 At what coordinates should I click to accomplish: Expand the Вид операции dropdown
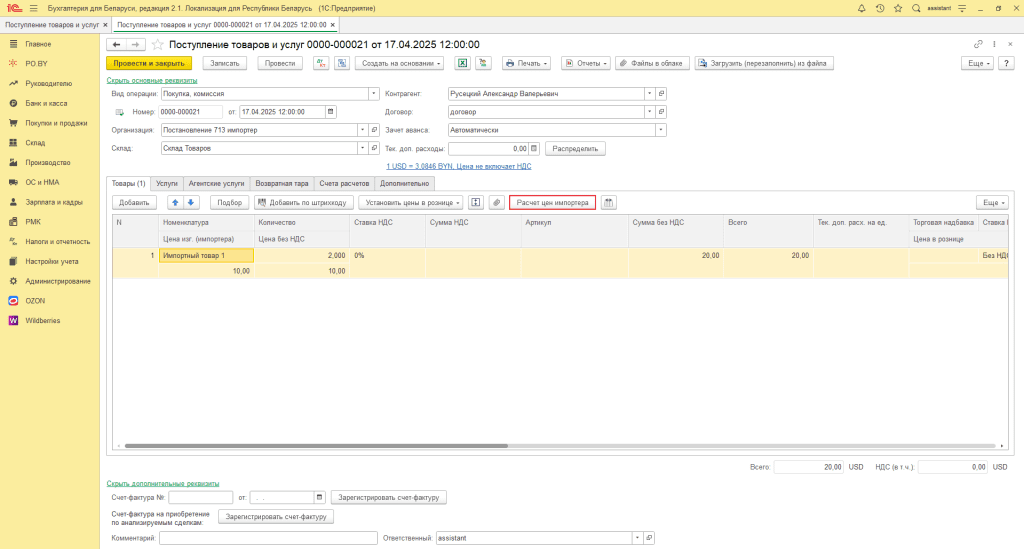[374, 93]
